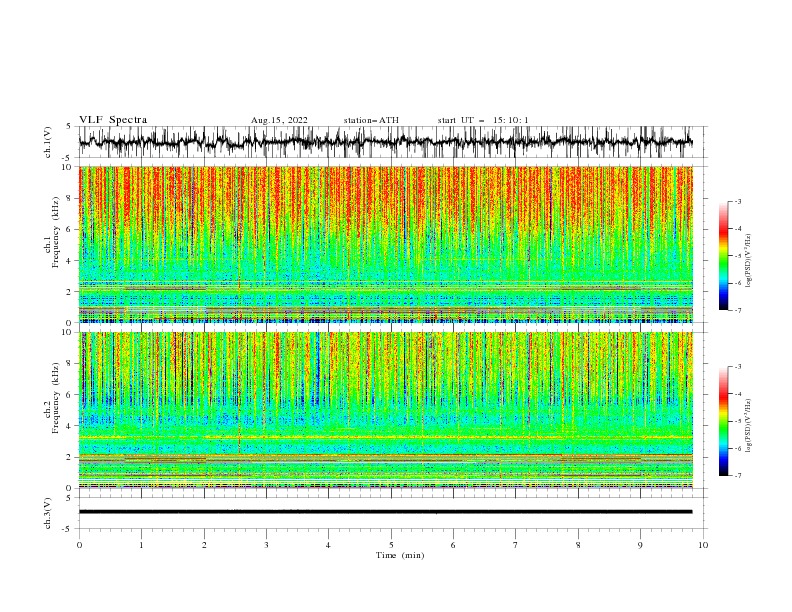This screenshot has width=792, height=612.
Task: Click the "-7" tick on ch.1 color bar
Action: [x=738, y=310]
